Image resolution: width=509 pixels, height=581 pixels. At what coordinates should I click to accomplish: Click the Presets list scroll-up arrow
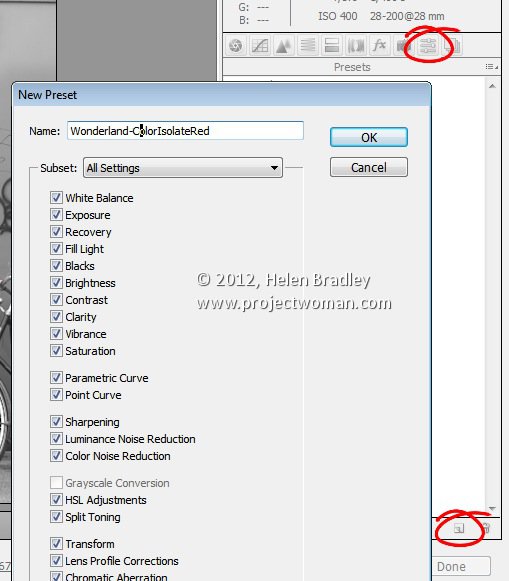492,86
